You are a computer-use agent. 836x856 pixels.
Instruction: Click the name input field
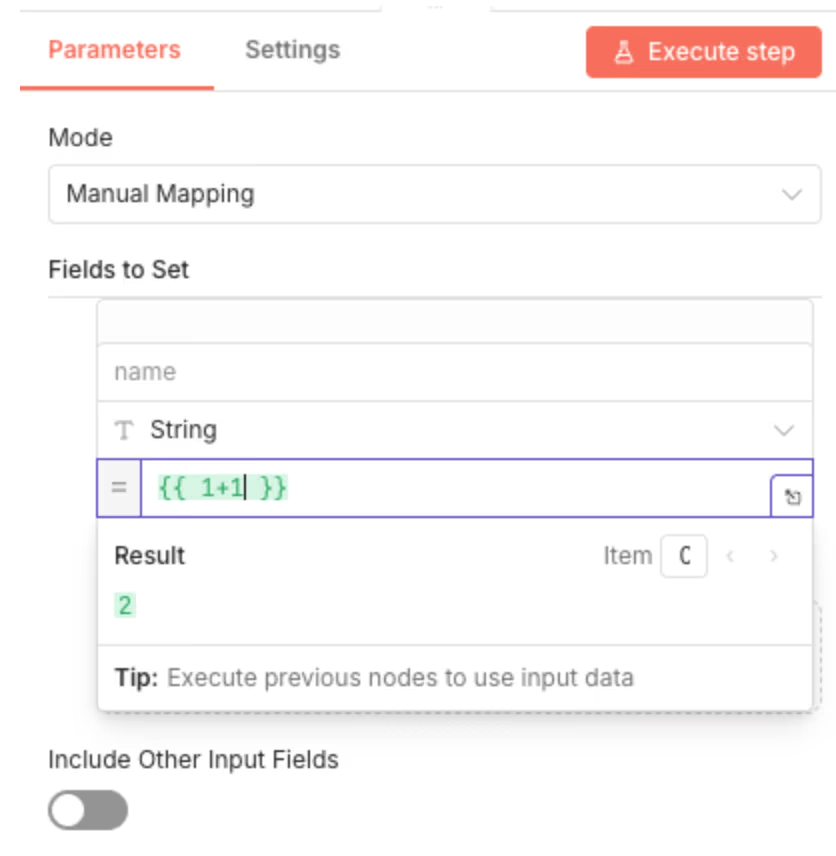(x=454, y=373)
